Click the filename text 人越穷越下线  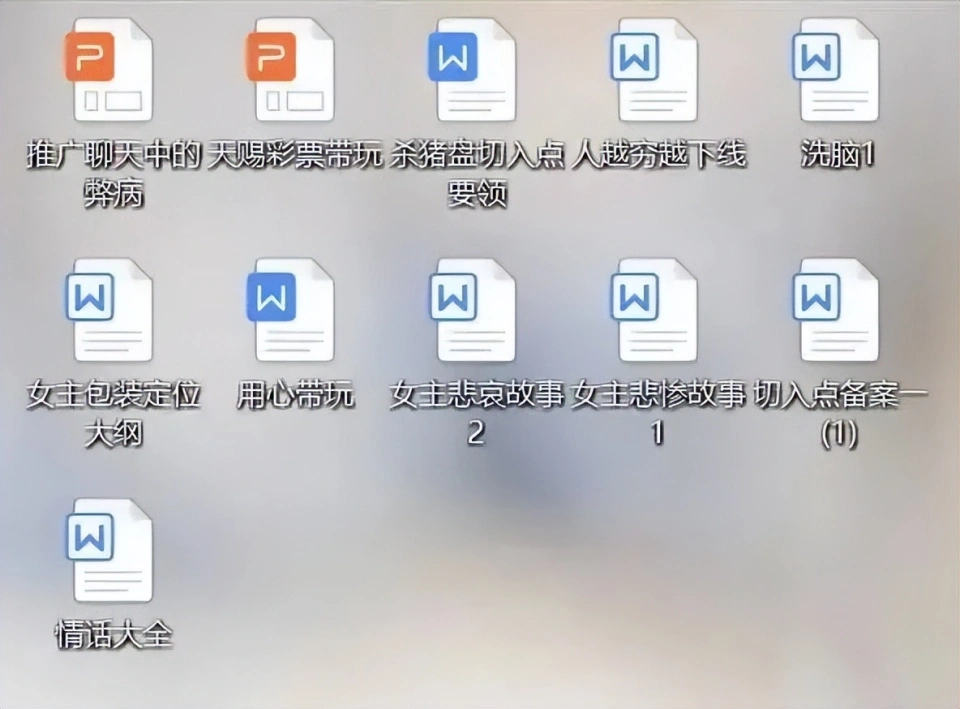pos(659,155)
